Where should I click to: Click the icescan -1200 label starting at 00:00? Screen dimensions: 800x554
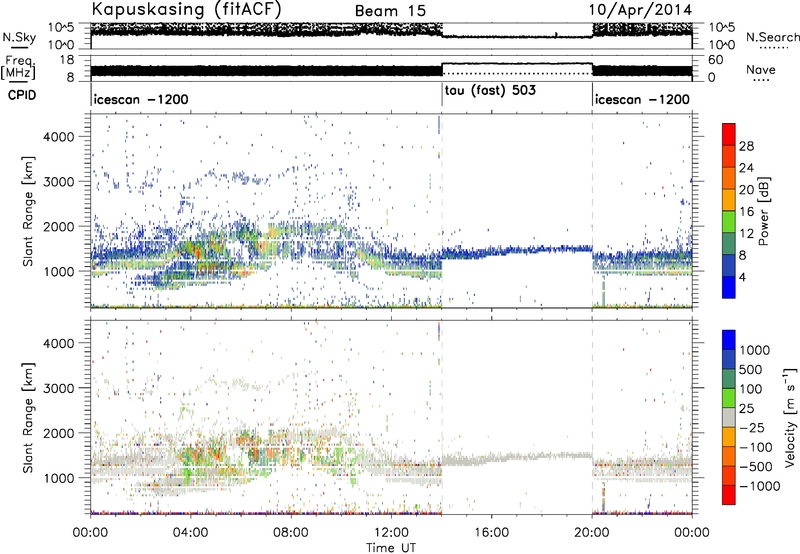(x=141, y=99)
